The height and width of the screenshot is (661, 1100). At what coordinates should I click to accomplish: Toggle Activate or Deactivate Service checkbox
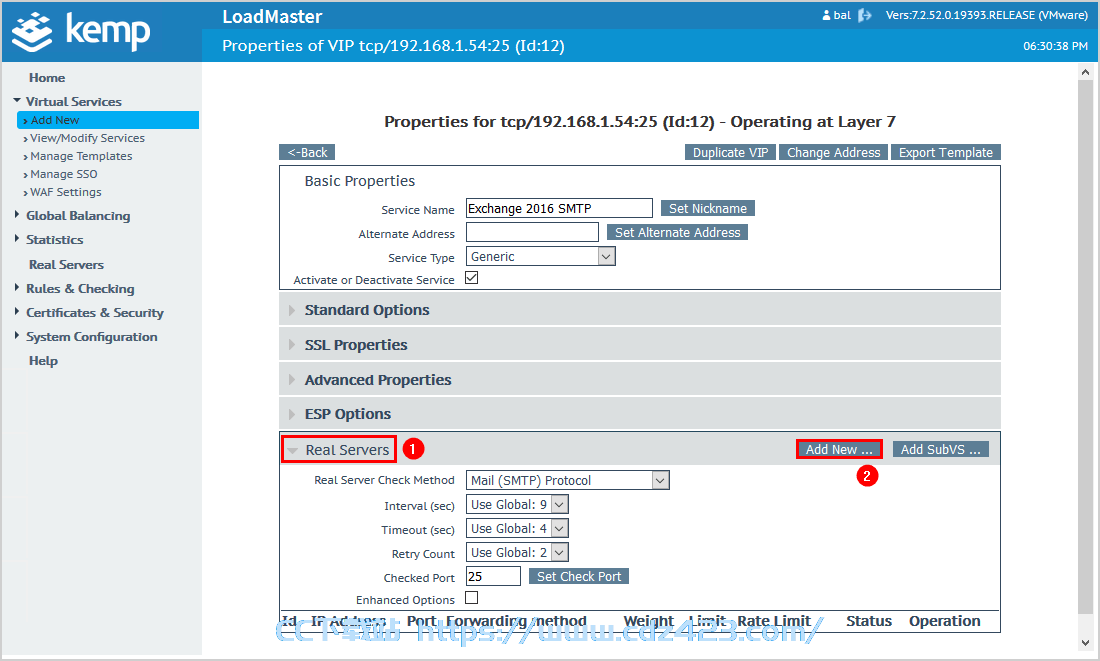pos(471,278)
